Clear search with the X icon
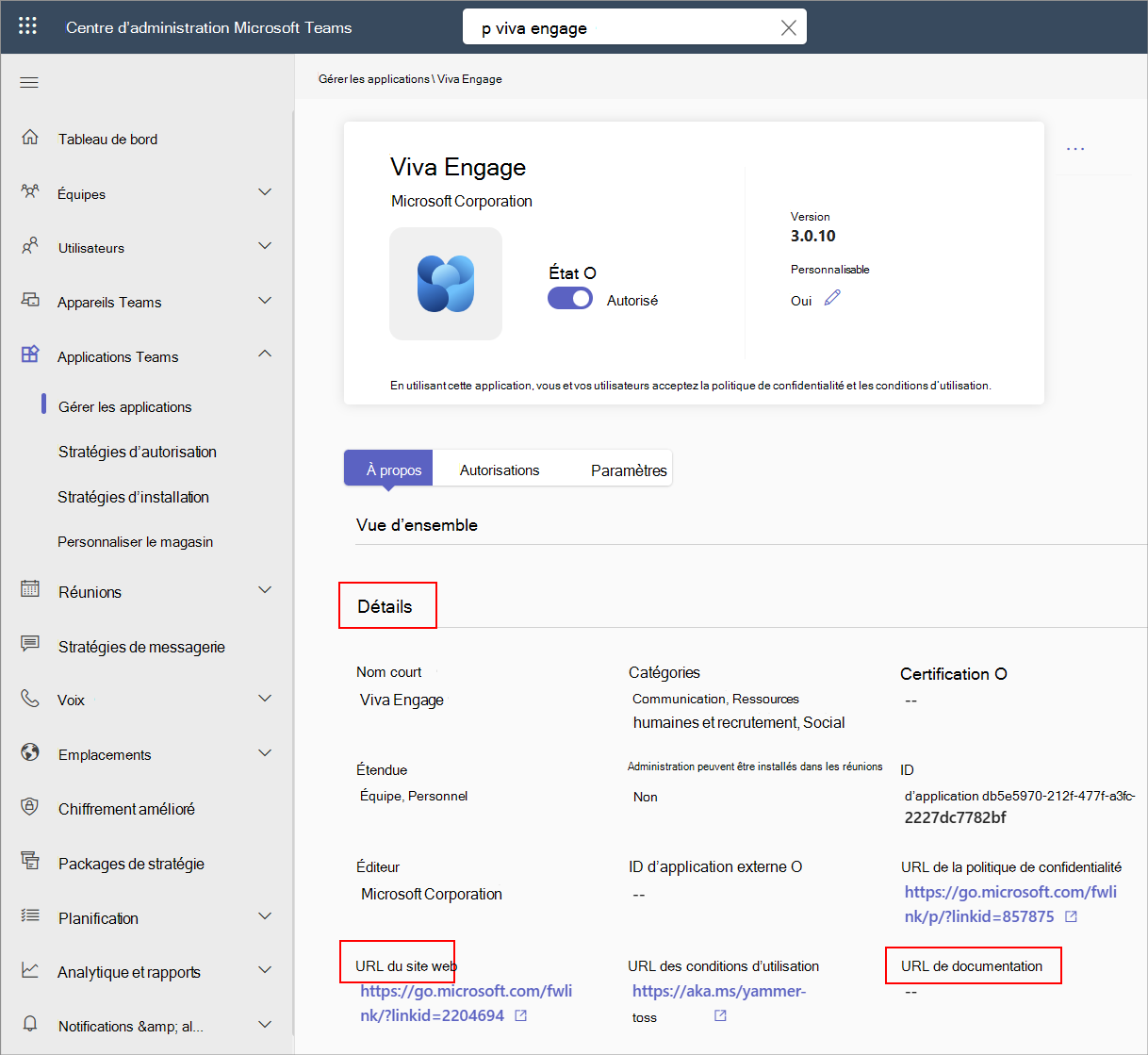 (x=789, y=27)
